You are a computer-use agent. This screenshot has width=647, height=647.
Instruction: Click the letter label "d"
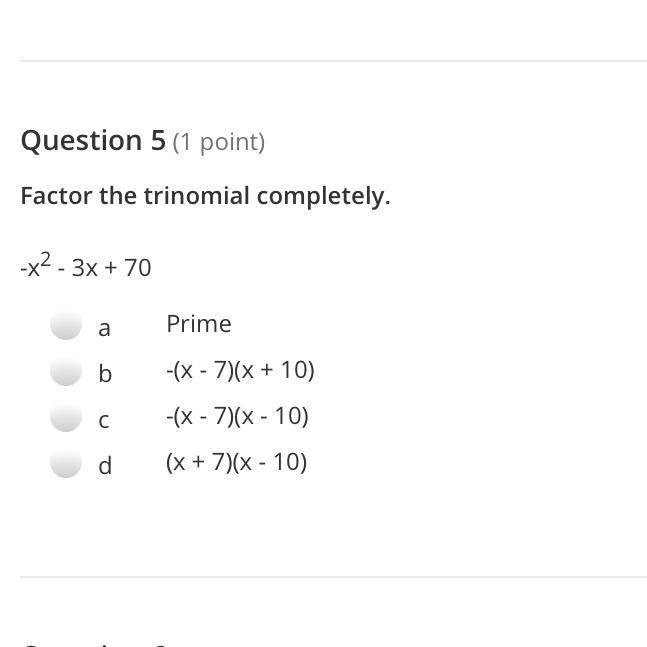click(x=105, y=465)
